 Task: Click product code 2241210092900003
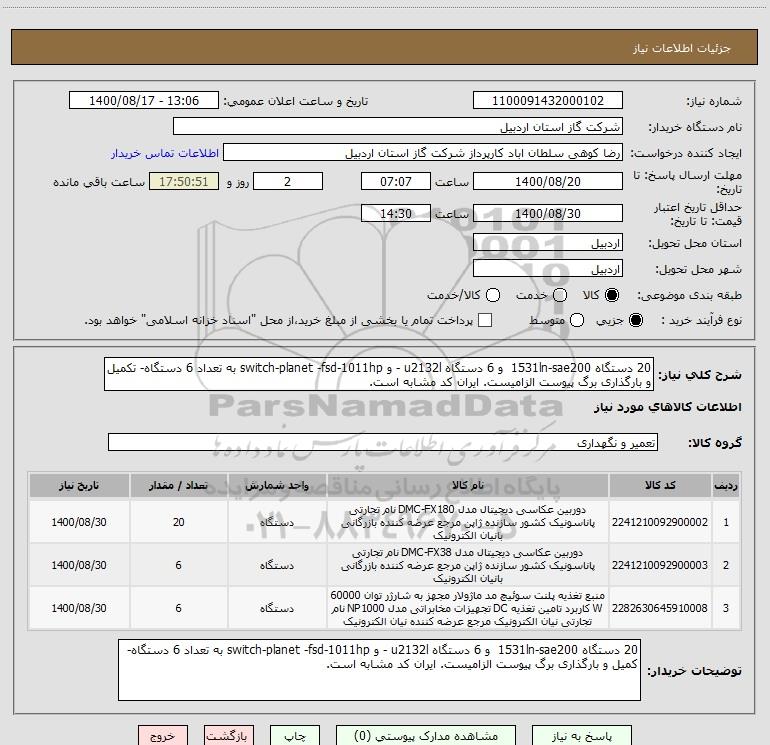[660, 565]
